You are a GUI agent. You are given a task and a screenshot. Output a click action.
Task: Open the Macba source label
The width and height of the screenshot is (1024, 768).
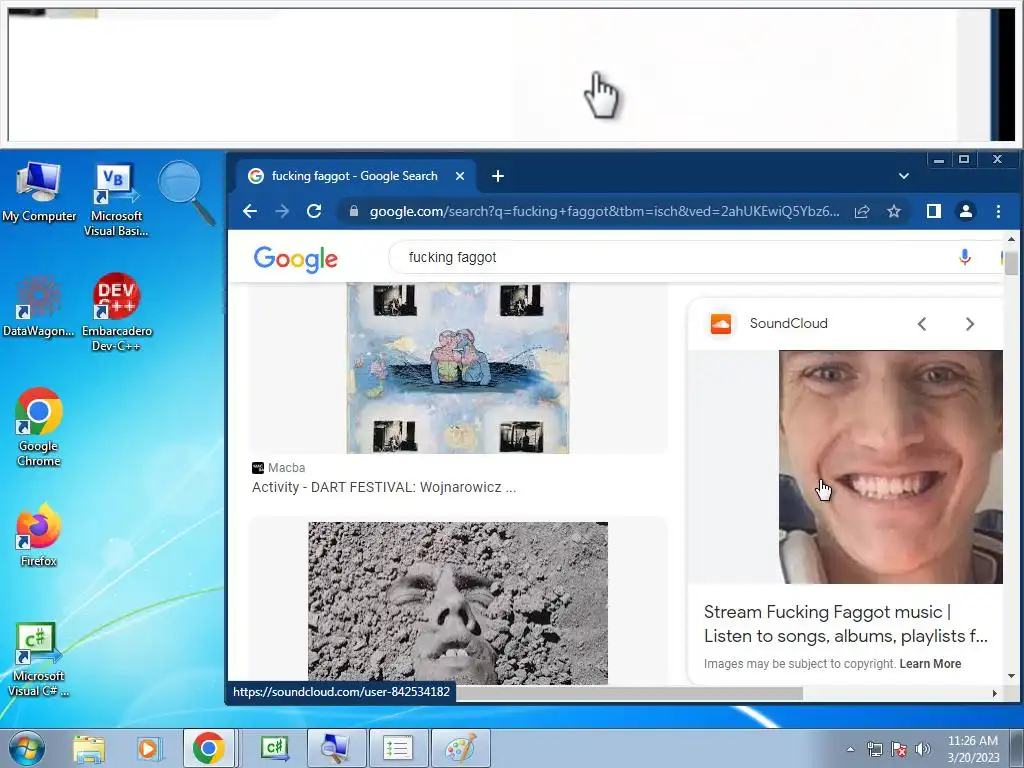(279, 468)
